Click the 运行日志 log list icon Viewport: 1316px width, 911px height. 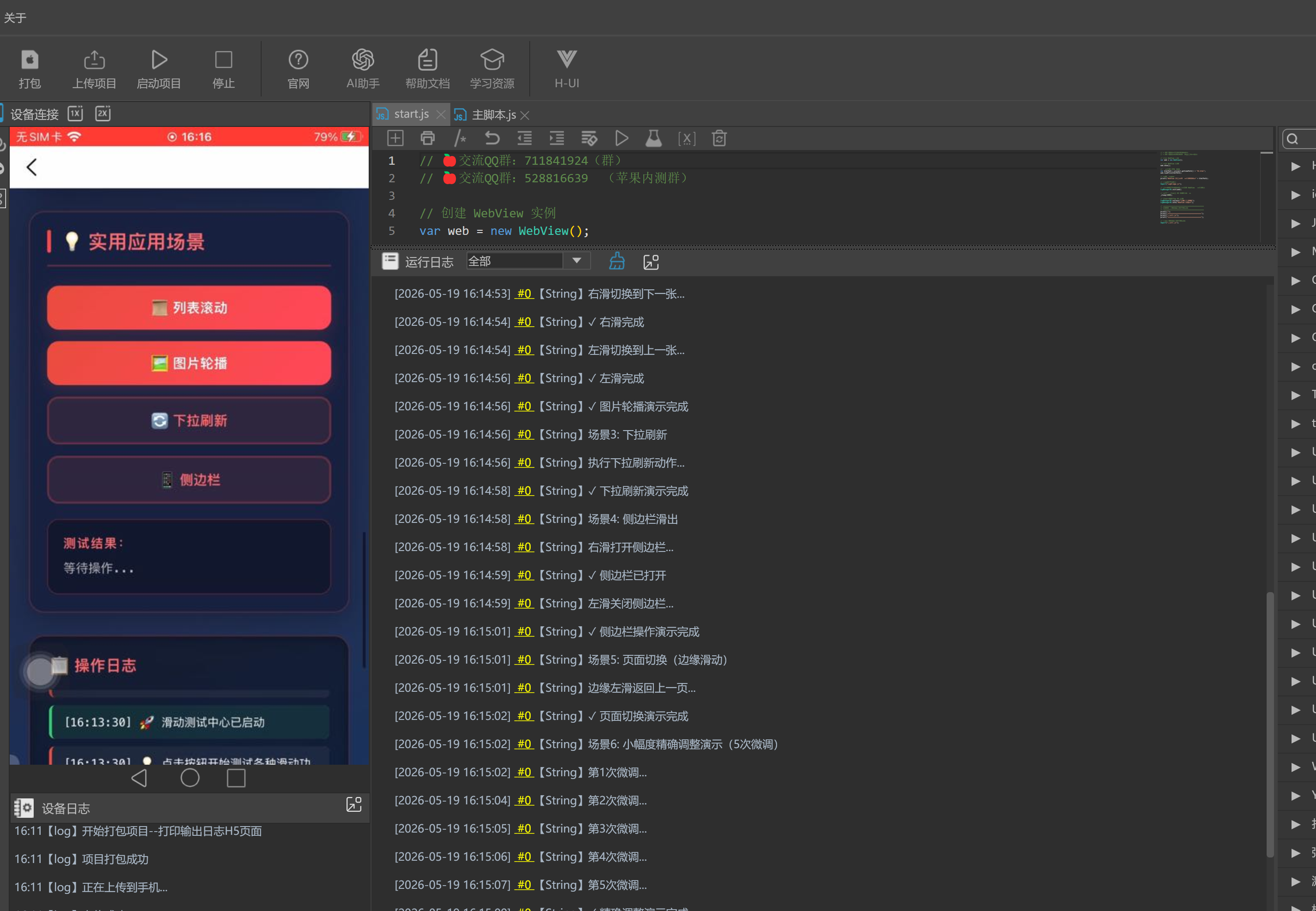[x=390, y=261]
